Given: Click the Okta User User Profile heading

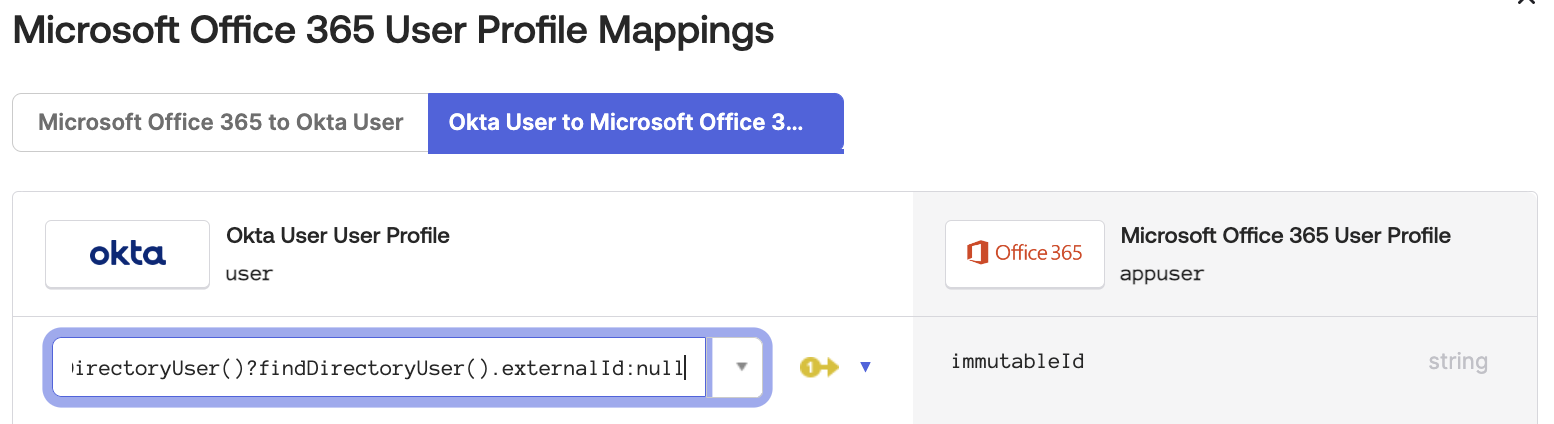Looking at the screenshot, I should tap(338, 236).
